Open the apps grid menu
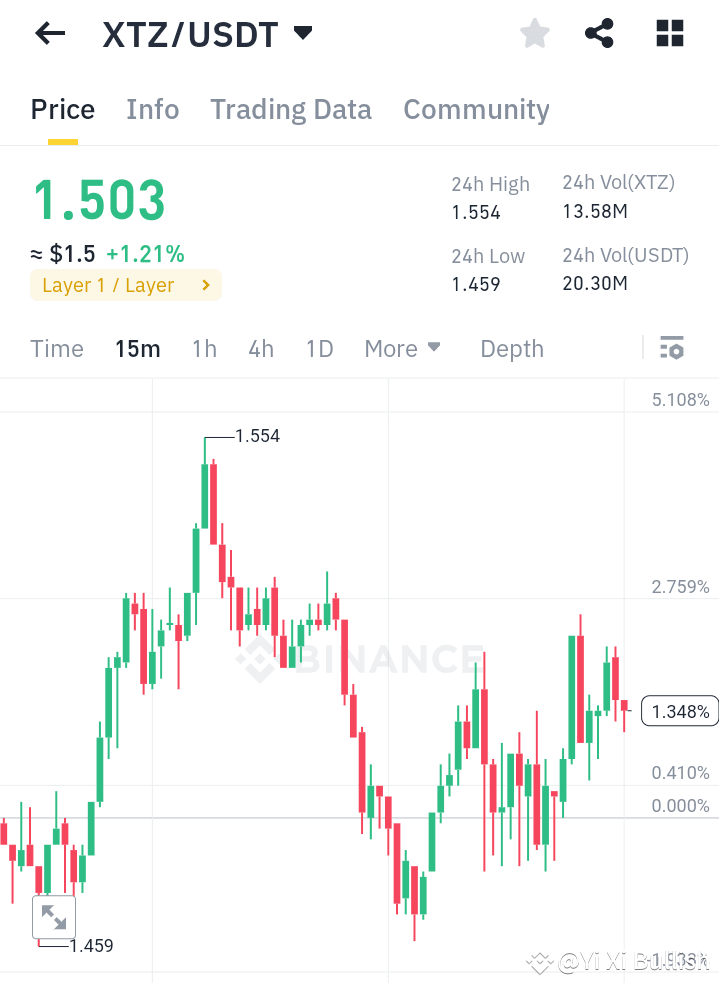 point(668,33)
